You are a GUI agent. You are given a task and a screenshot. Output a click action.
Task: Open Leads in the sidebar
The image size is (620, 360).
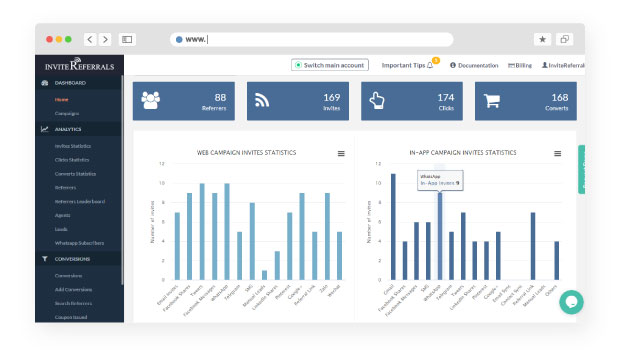click(61, 229)
